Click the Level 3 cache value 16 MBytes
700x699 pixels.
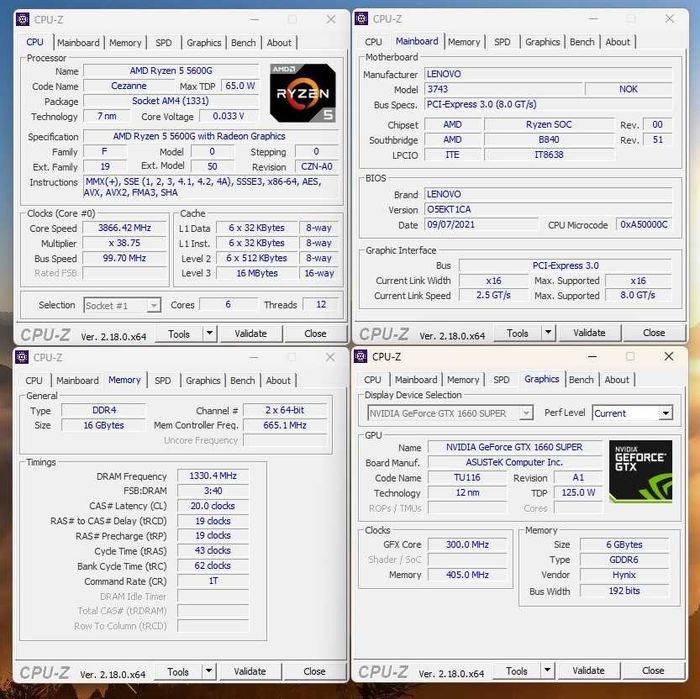(257, 273)
